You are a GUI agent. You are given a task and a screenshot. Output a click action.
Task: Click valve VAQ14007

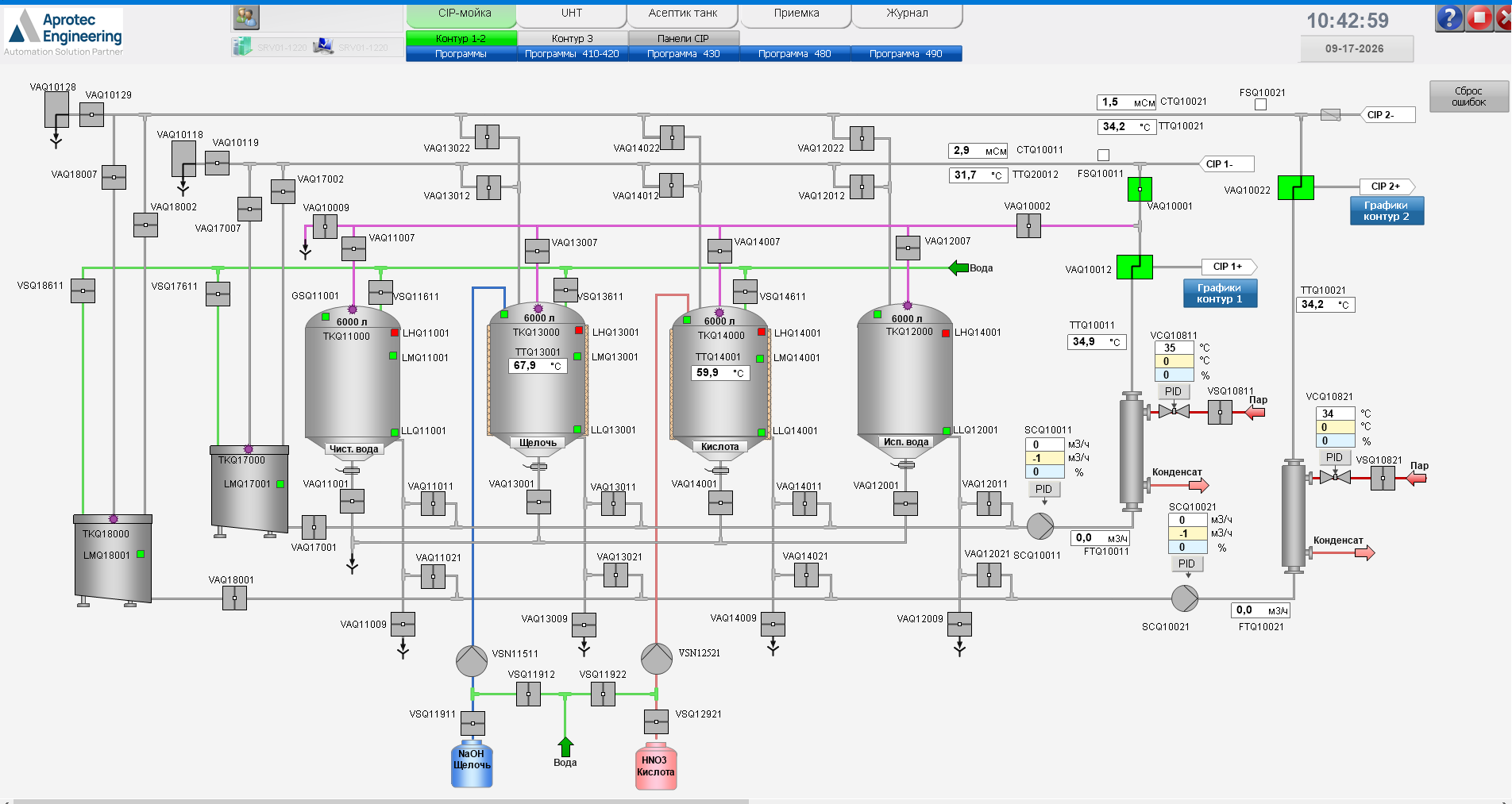pos(719,251)
